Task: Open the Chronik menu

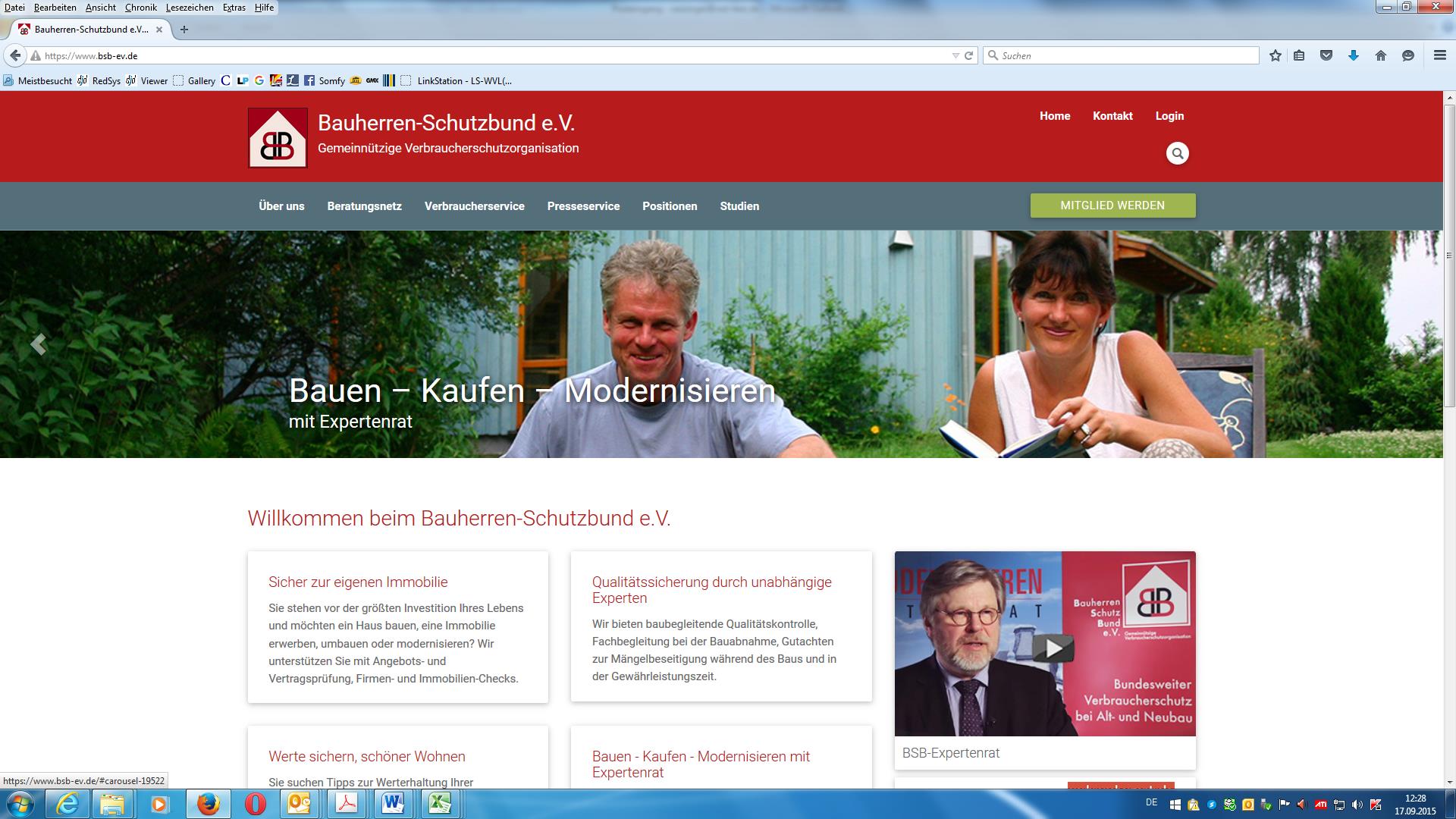Action: tap(140, 8)
